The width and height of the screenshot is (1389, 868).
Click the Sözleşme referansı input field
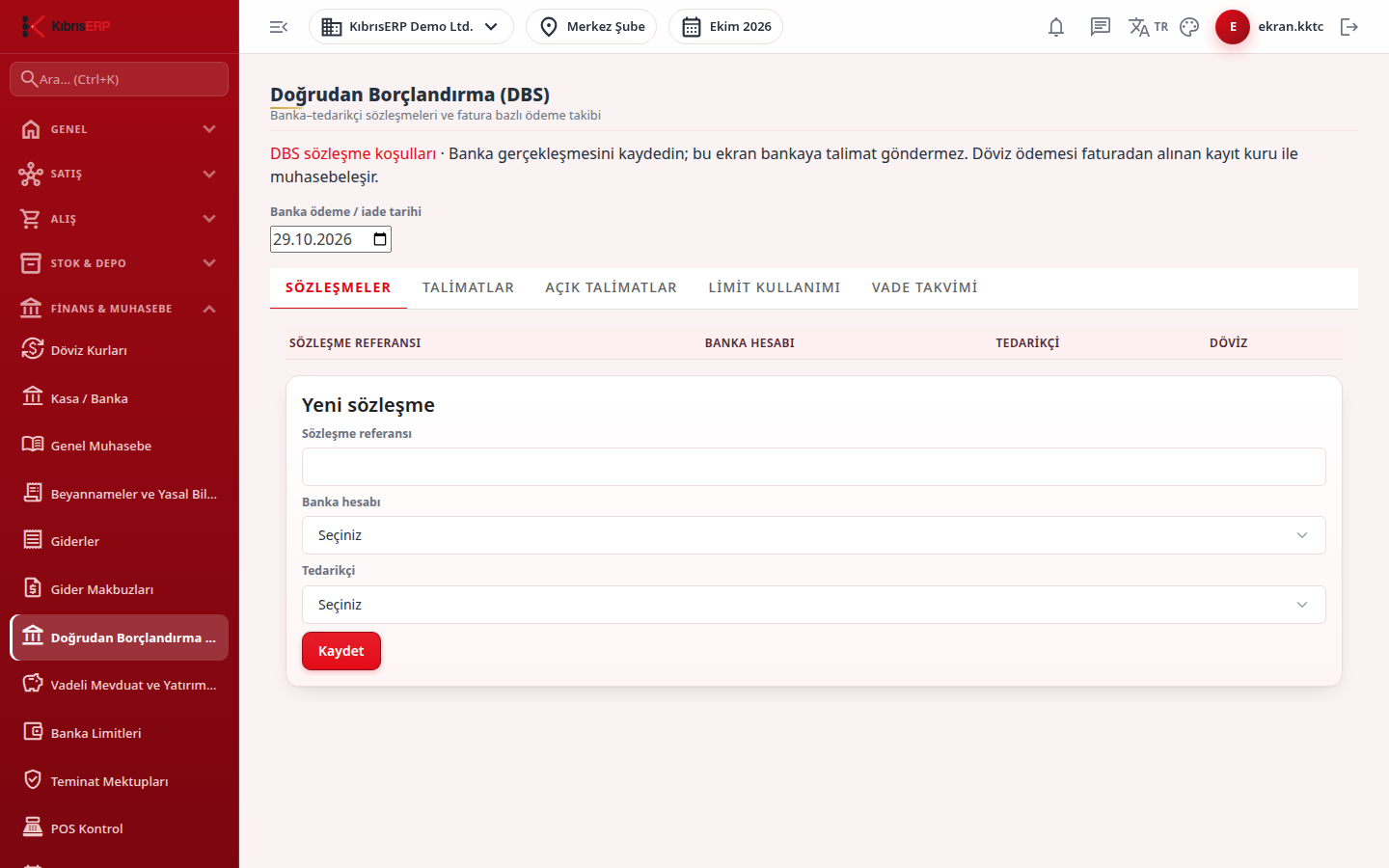click(x=813, y=467)
